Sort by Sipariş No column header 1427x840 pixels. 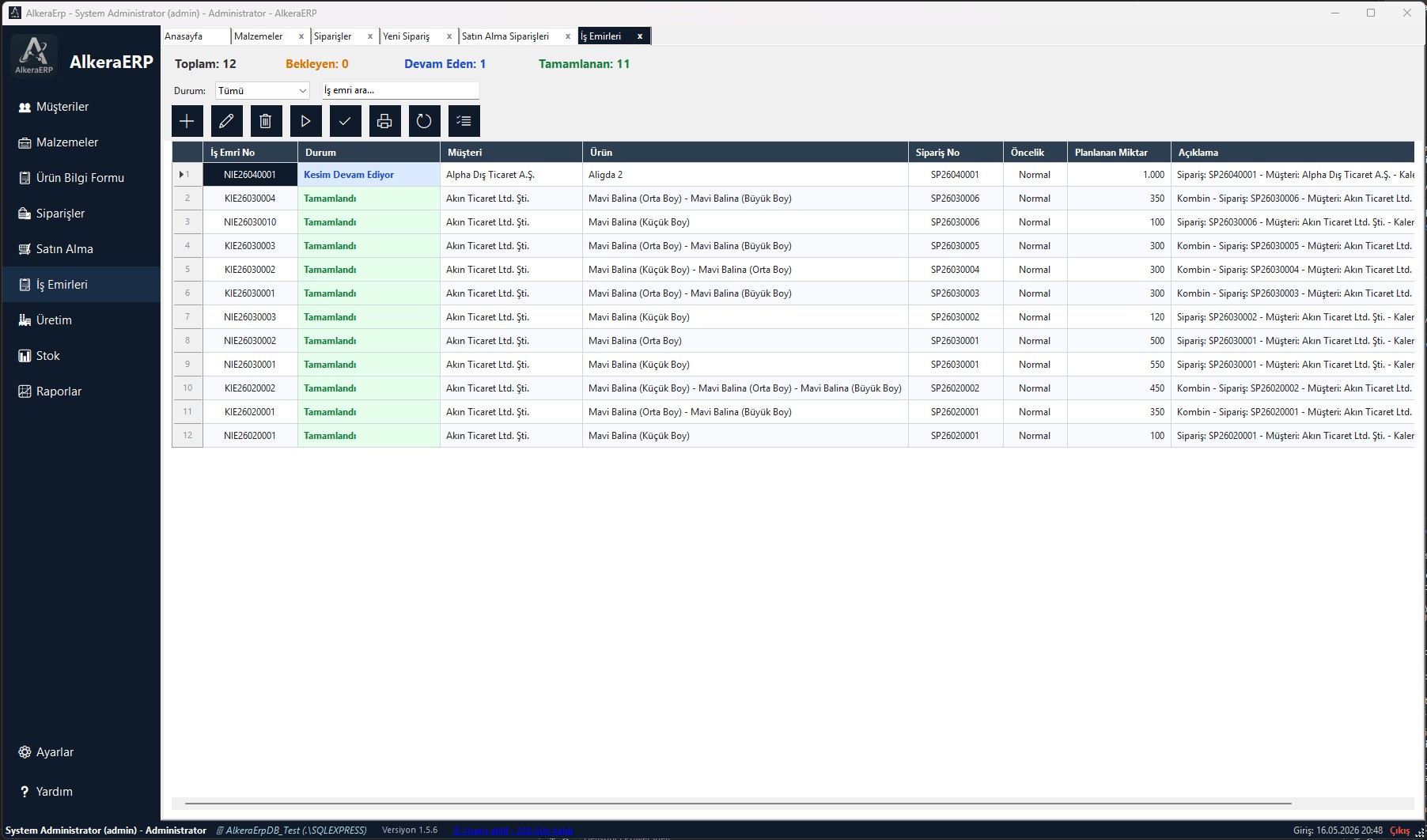point(956,153)
